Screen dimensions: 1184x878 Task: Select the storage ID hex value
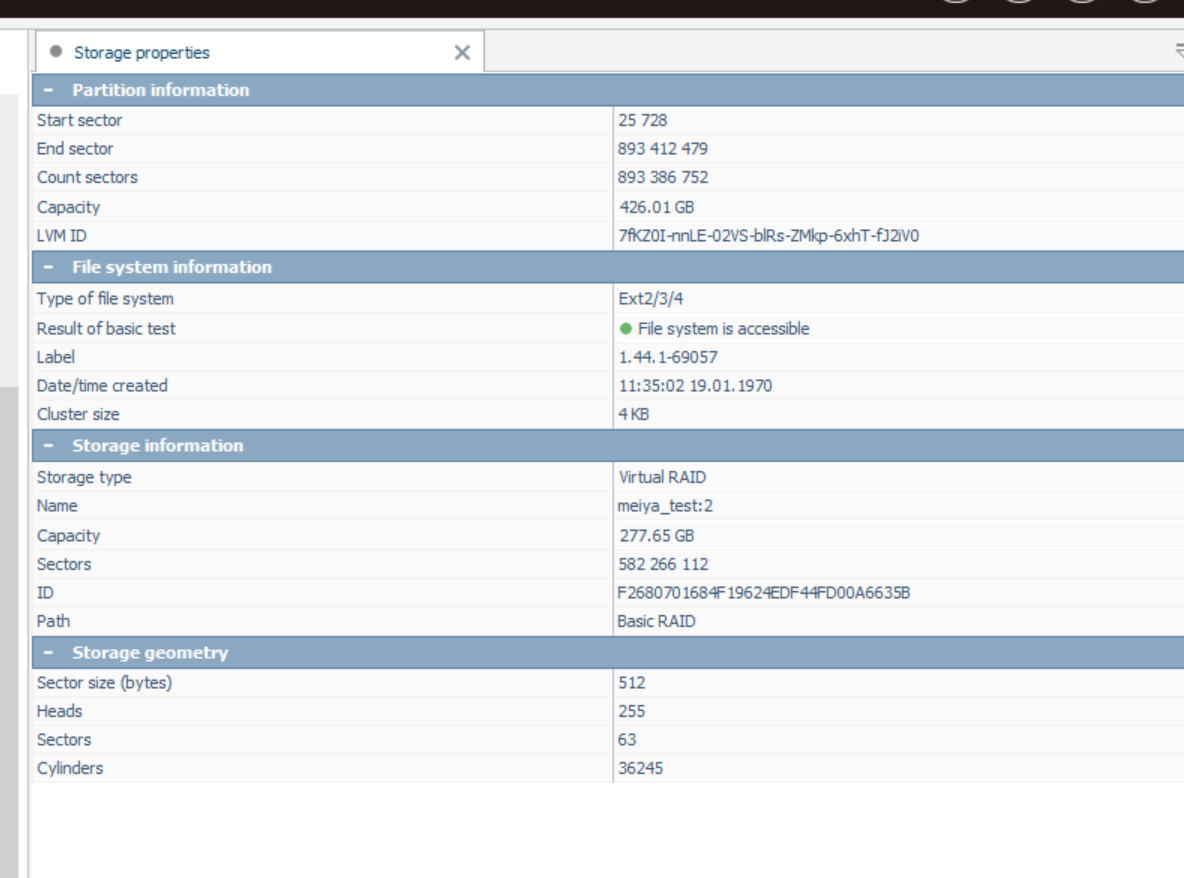point(763,593)
